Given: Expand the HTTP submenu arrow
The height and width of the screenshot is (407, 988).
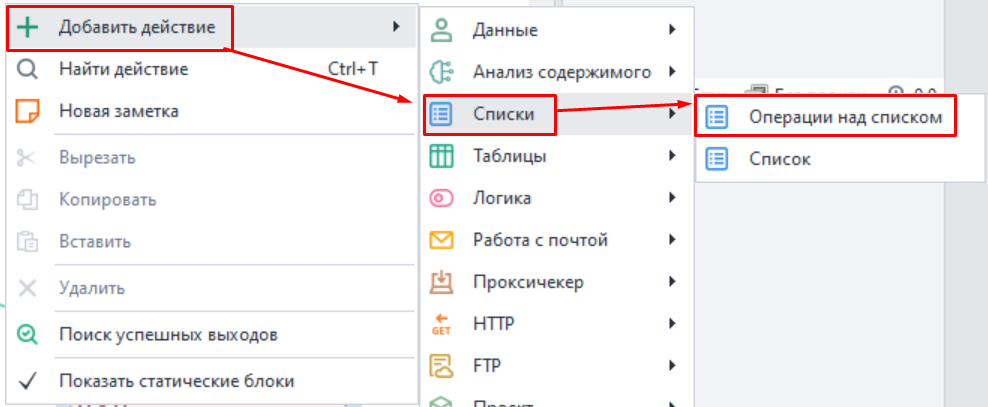Looking at the screenshot, I should click(x=673, y=323).
